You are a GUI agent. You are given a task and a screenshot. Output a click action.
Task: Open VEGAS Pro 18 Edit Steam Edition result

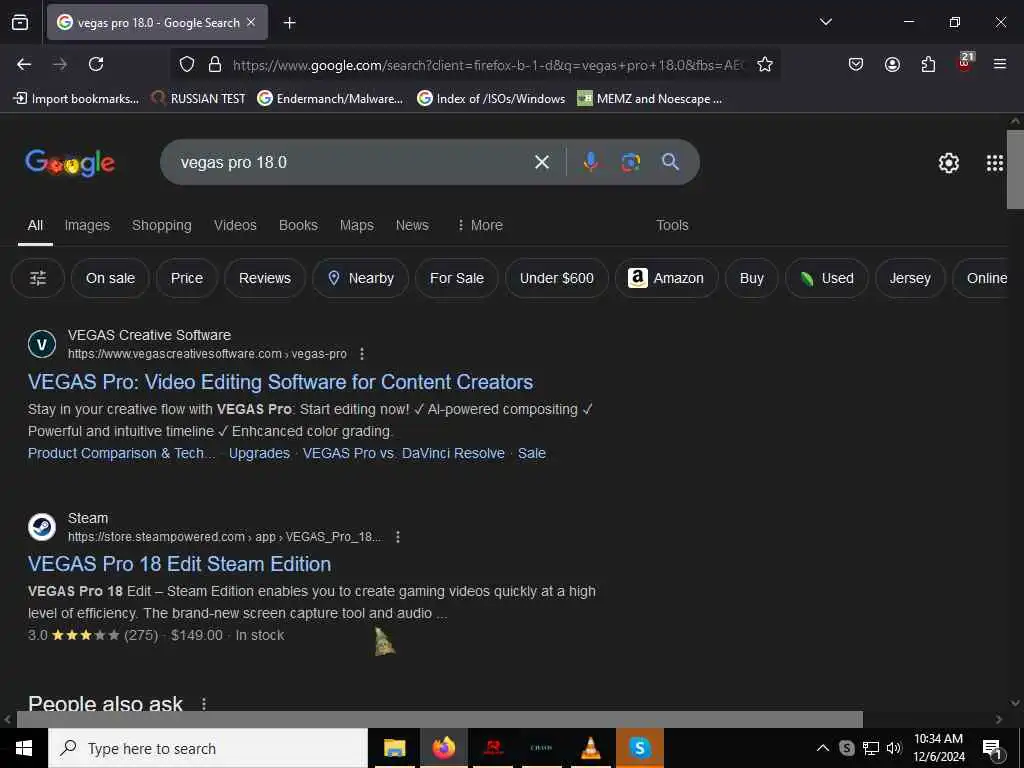[x=180, y=564]
